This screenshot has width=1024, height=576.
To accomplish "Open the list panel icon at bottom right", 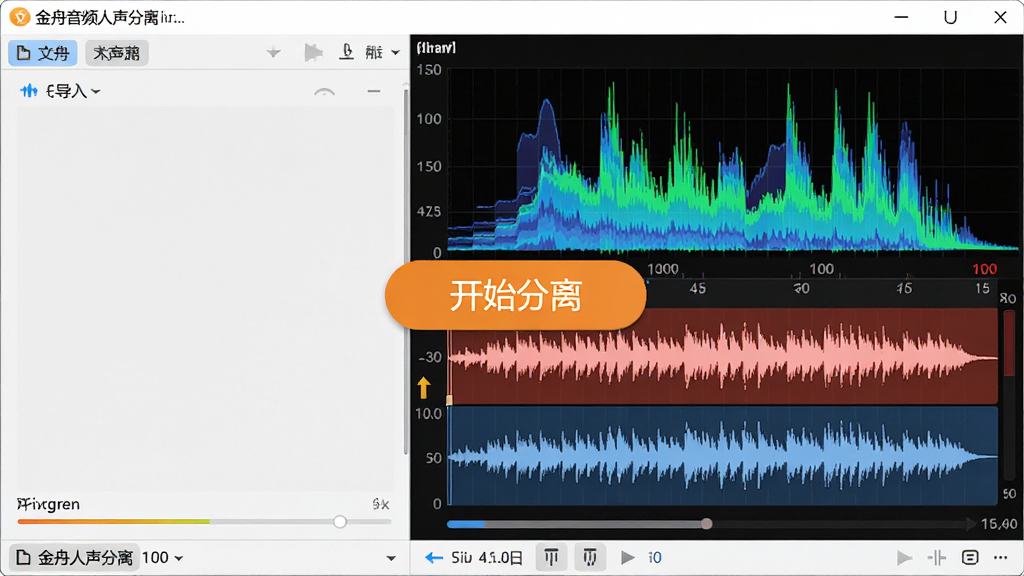I will pos(970,558).
